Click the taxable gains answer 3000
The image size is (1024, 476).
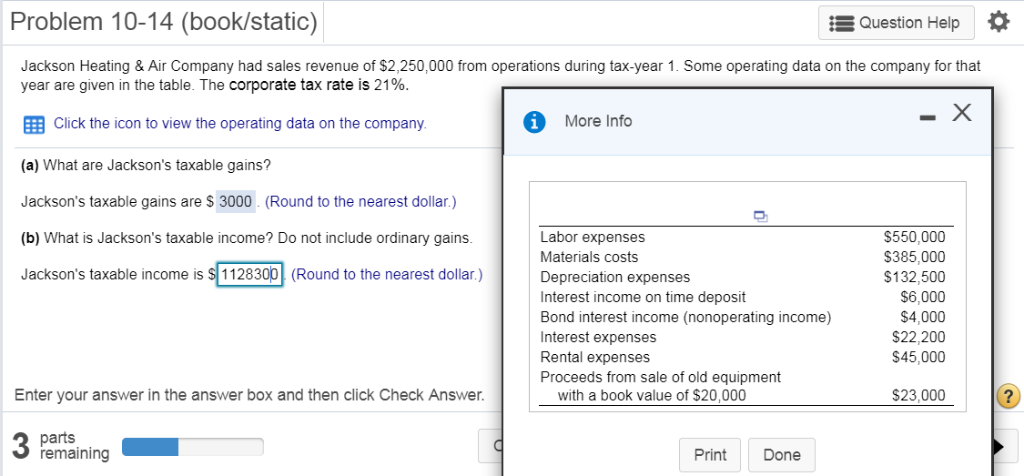click(235, 202)
